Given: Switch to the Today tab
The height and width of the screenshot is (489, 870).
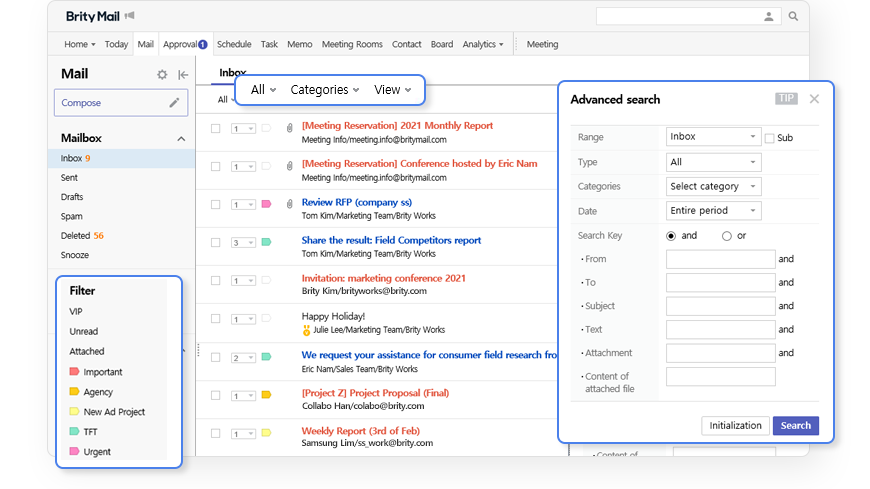Looking at the screenshot, I should point(117,44).
